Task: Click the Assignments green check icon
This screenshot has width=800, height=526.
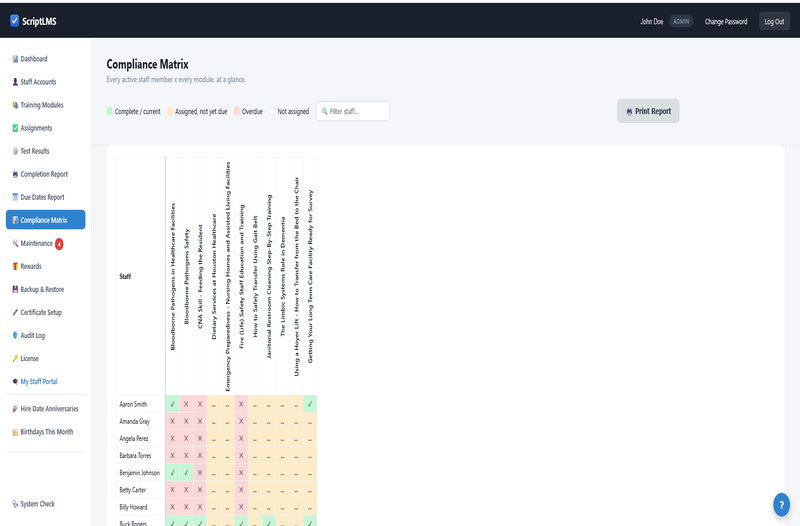Action: [15, 128]
